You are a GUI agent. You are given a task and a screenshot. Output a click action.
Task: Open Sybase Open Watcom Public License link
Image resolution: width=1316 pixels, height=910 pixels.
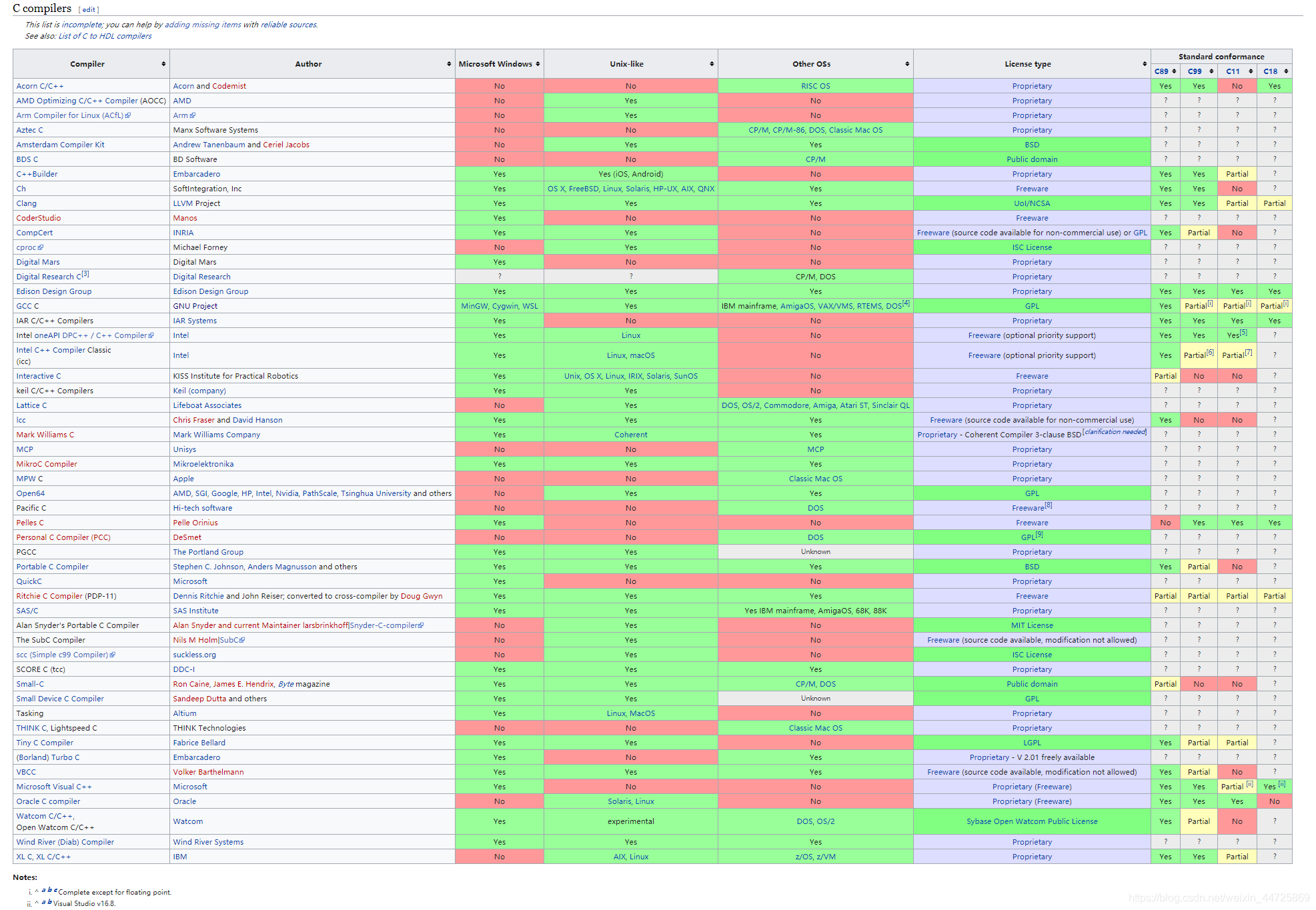[1031, 821]
